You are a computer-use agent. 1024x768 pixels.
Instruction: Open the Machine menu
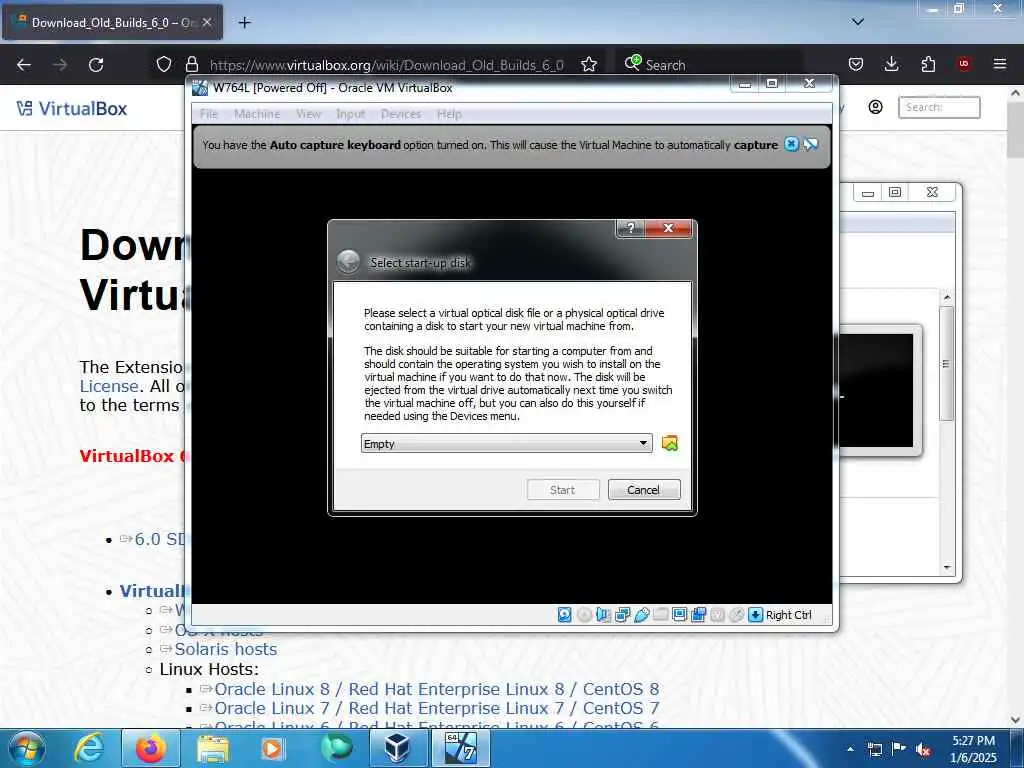pos(257,114)
